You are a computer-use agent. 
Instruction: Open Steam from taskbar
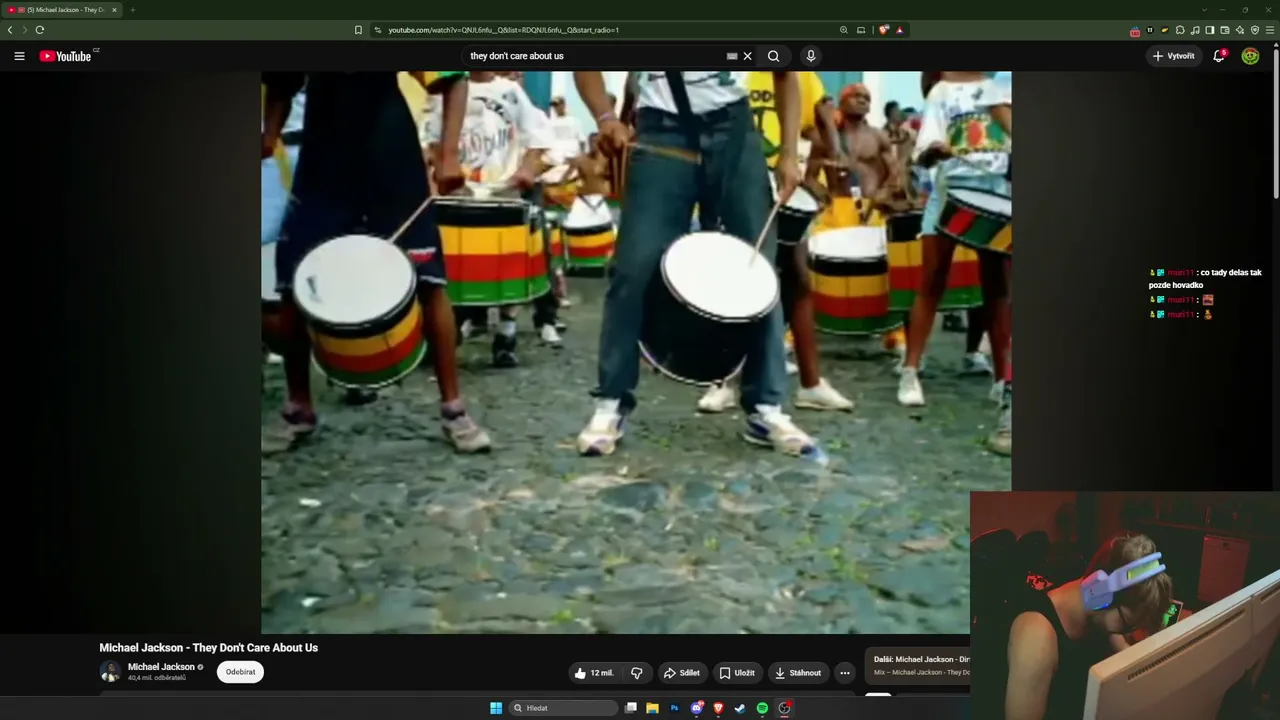tap(740, 708)
